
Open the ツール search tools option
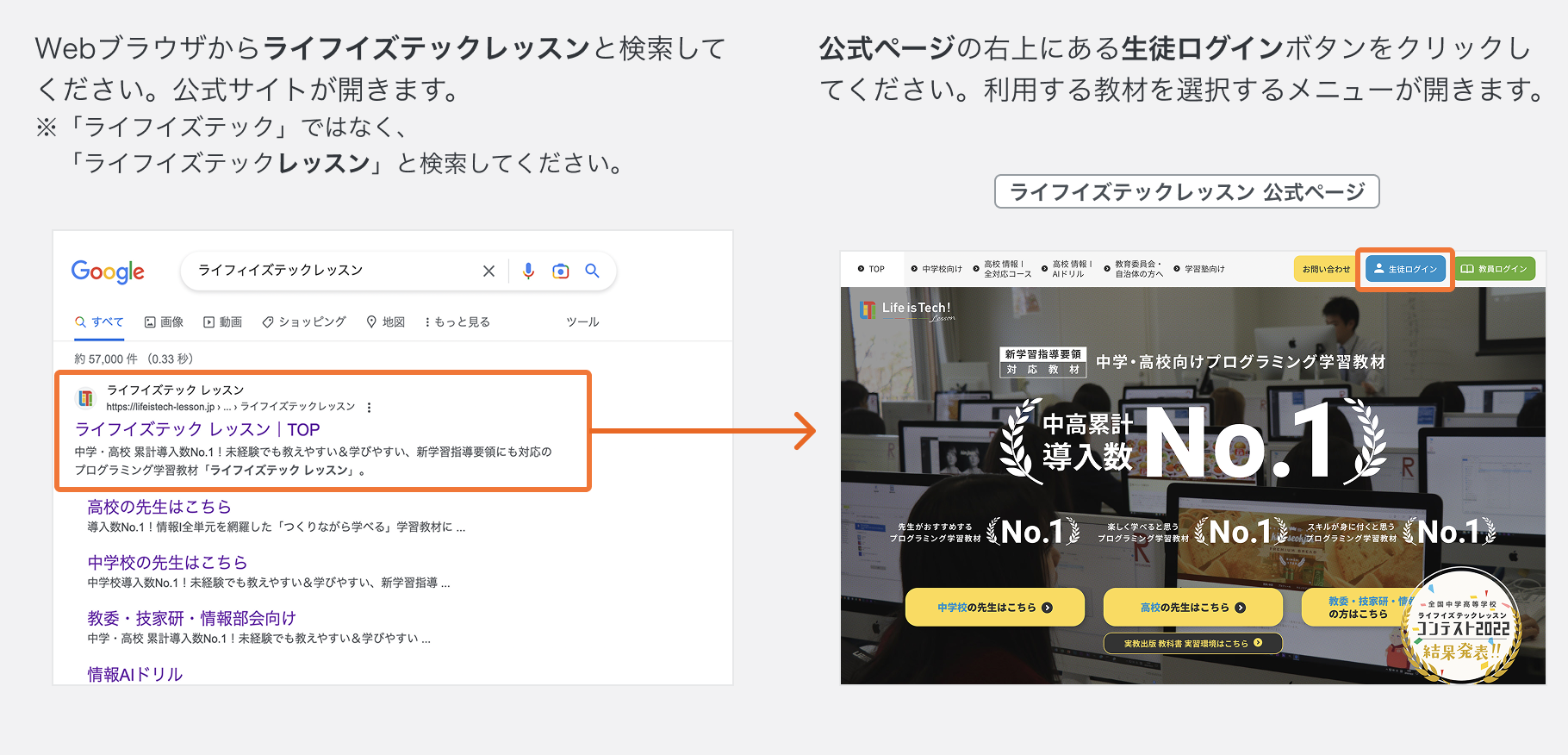coord(582,322)
